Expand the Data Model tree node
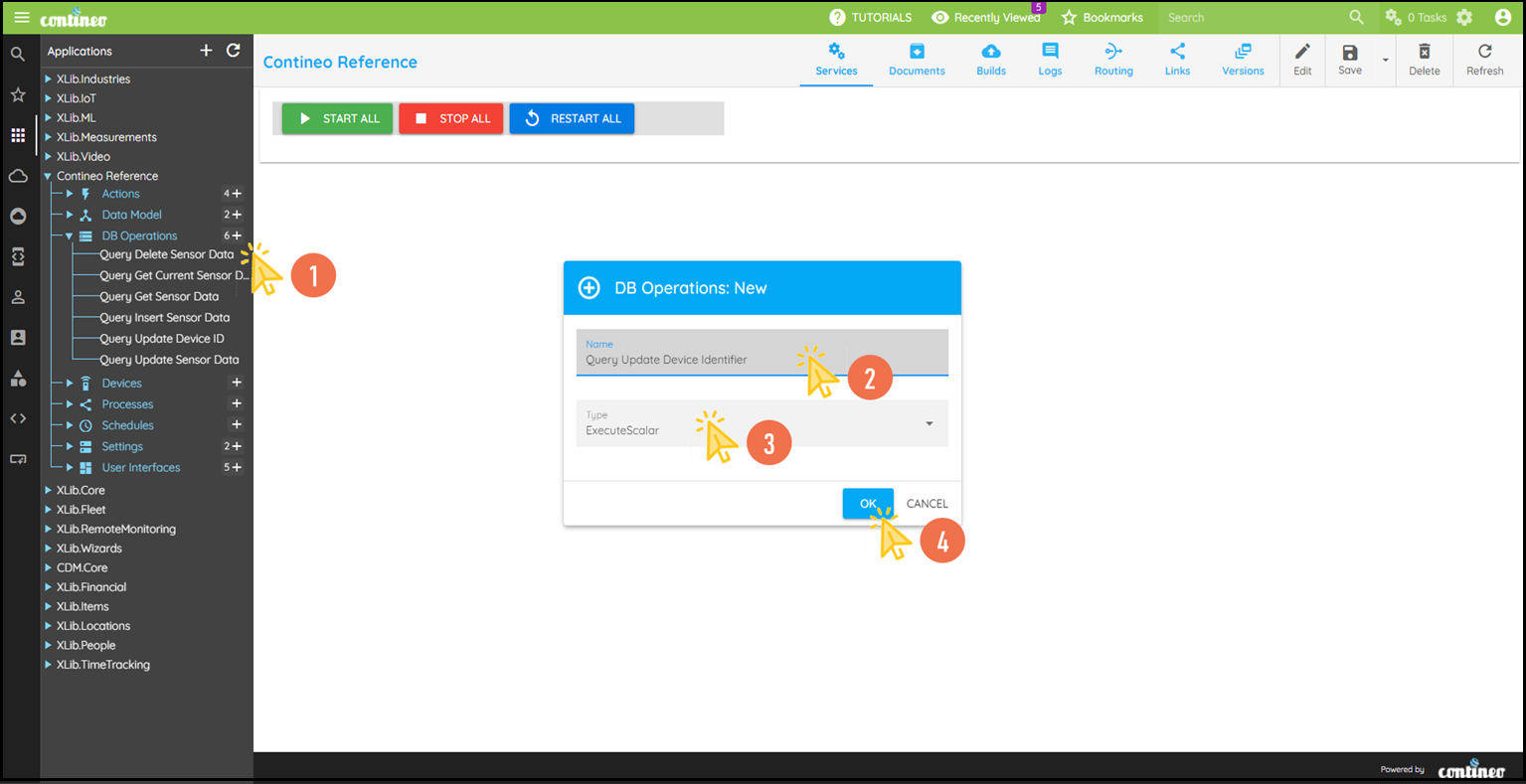 click(x=70, y=215)
